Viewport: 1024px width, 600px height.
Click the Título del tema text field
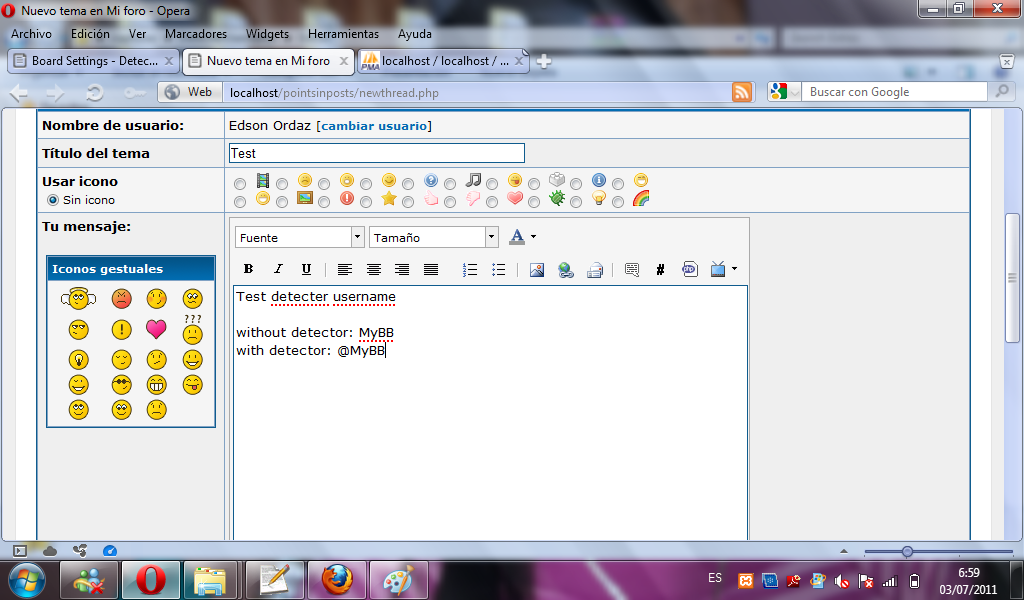click(376, 153)
